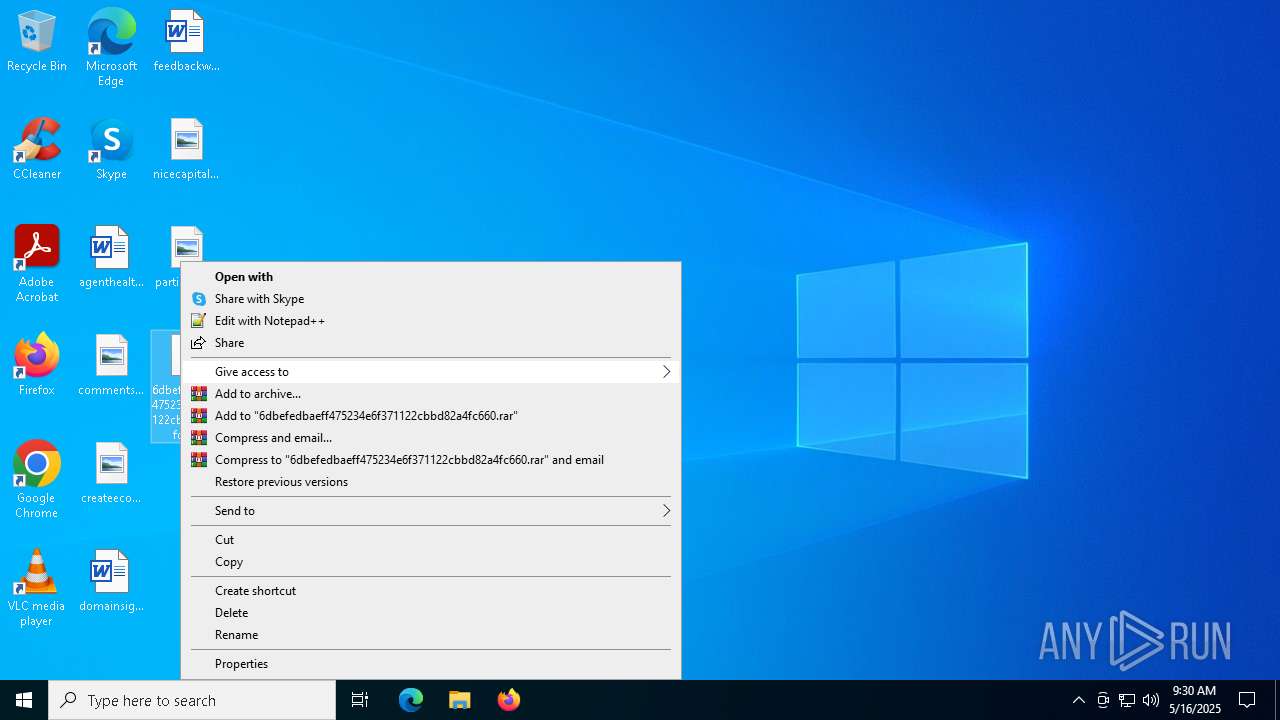Open the Recycle Bin desktop icon
Image resolution: width=1280 pixels, height=720 pixels.
pos(37,42)
